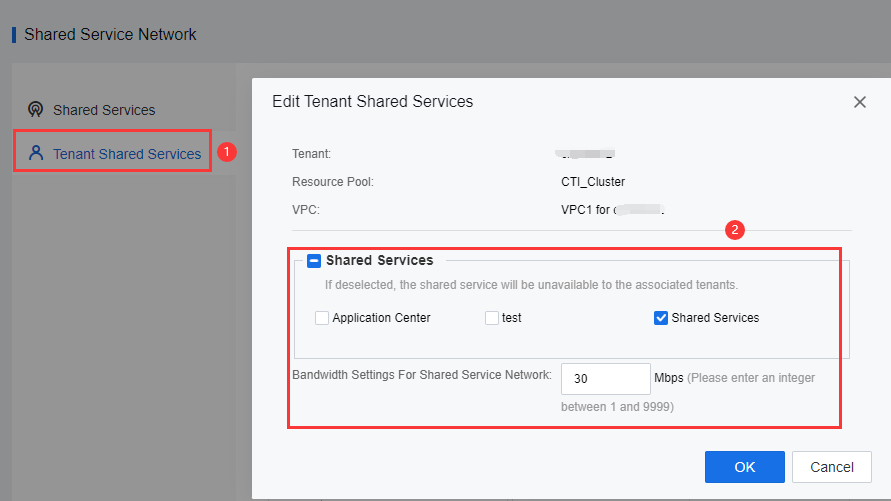Click the Tenant Shared Services person icon
The image size is (891, 501).
(x=36, y=153)
